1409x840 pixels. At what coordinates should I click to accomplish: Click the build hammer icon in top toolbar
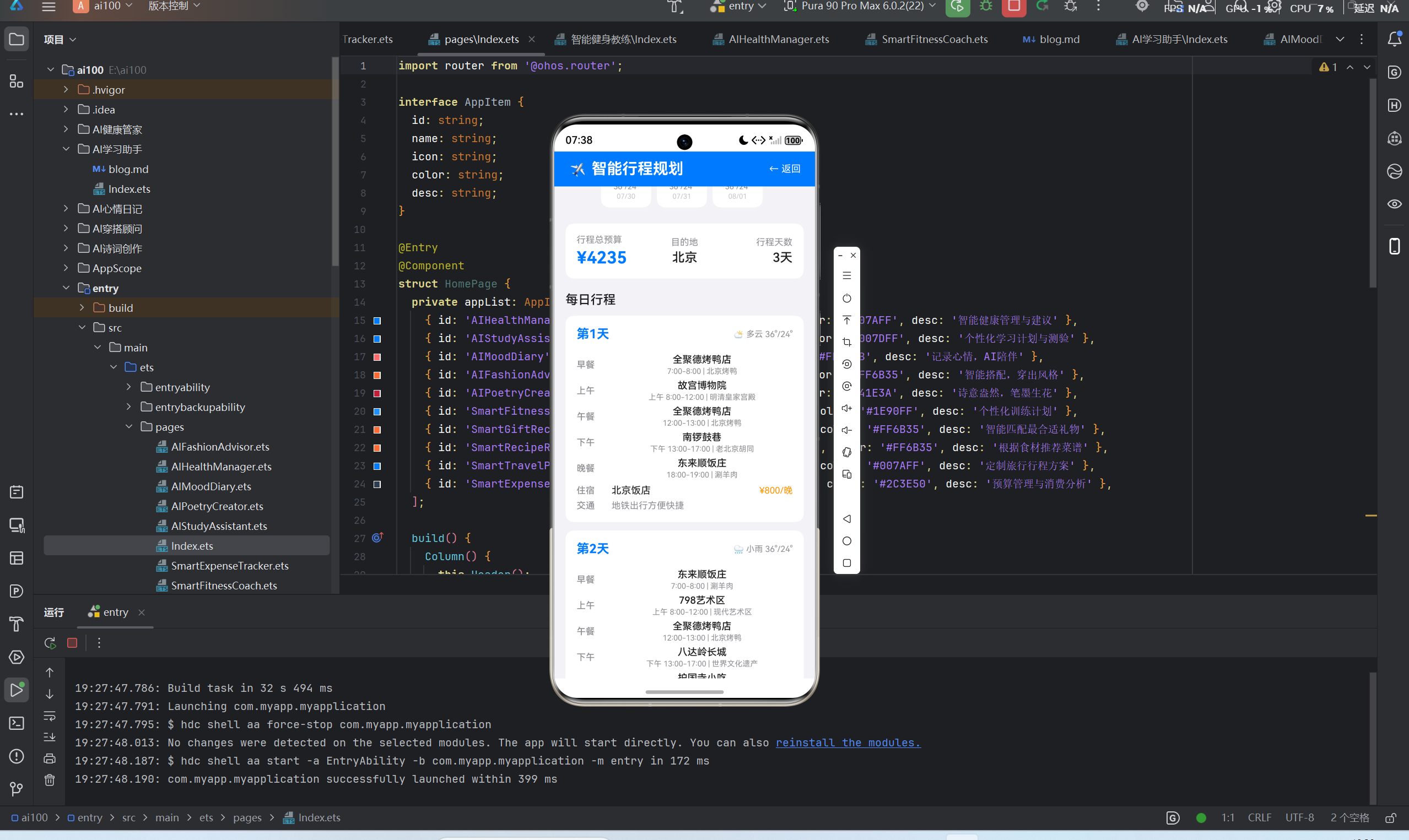click(675, 6)
